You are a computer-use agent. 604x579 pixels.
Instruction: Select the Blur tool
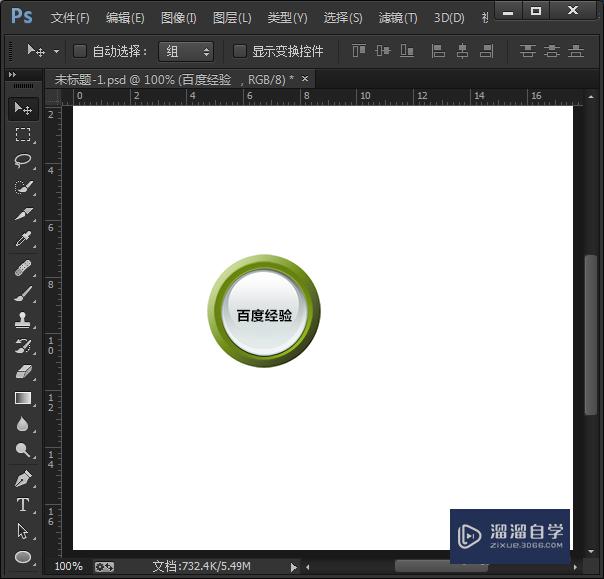click(23, 424)
